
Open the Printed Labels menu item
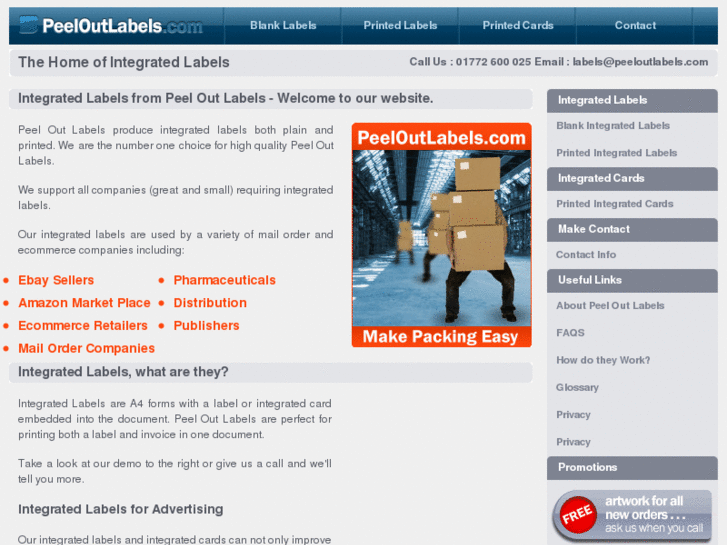(400, 26)
